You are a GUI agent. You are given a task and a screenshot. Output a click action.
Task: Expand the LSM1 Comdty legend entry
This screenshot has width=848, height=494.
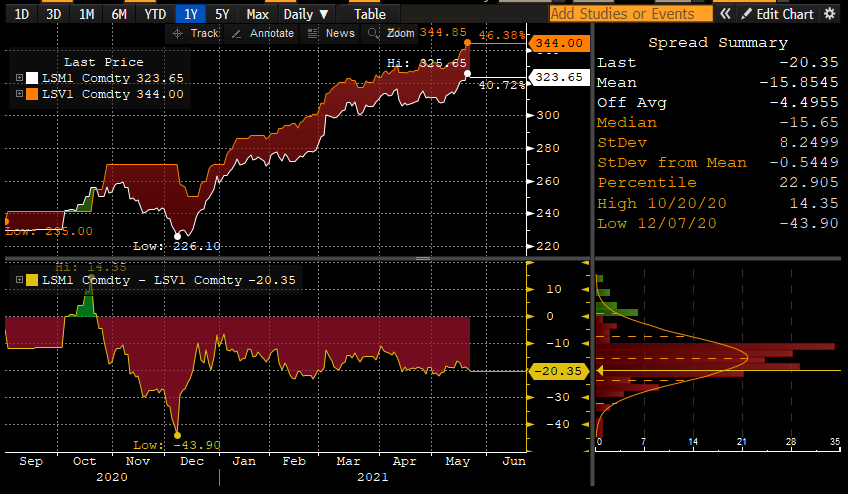[x=19, y=78]
